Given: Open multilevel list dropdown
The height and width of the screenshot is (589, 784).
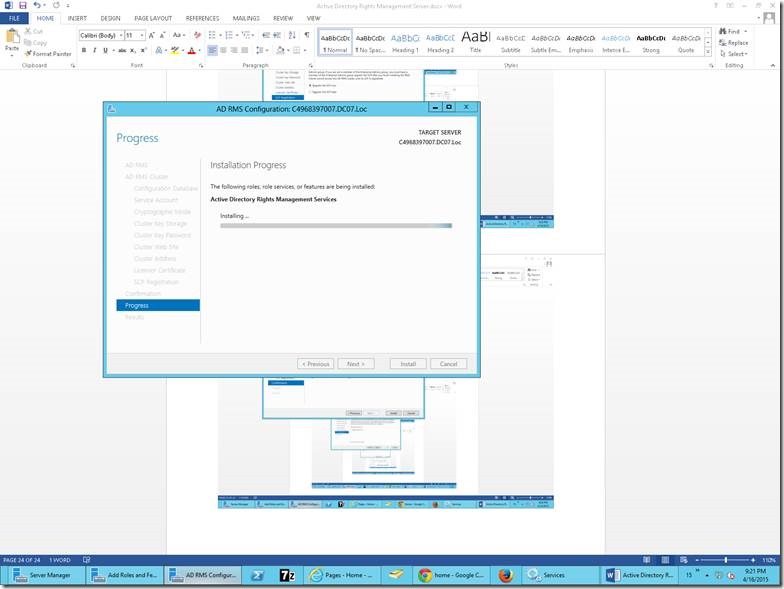Looking at the screenshot, I should [248, 35].
